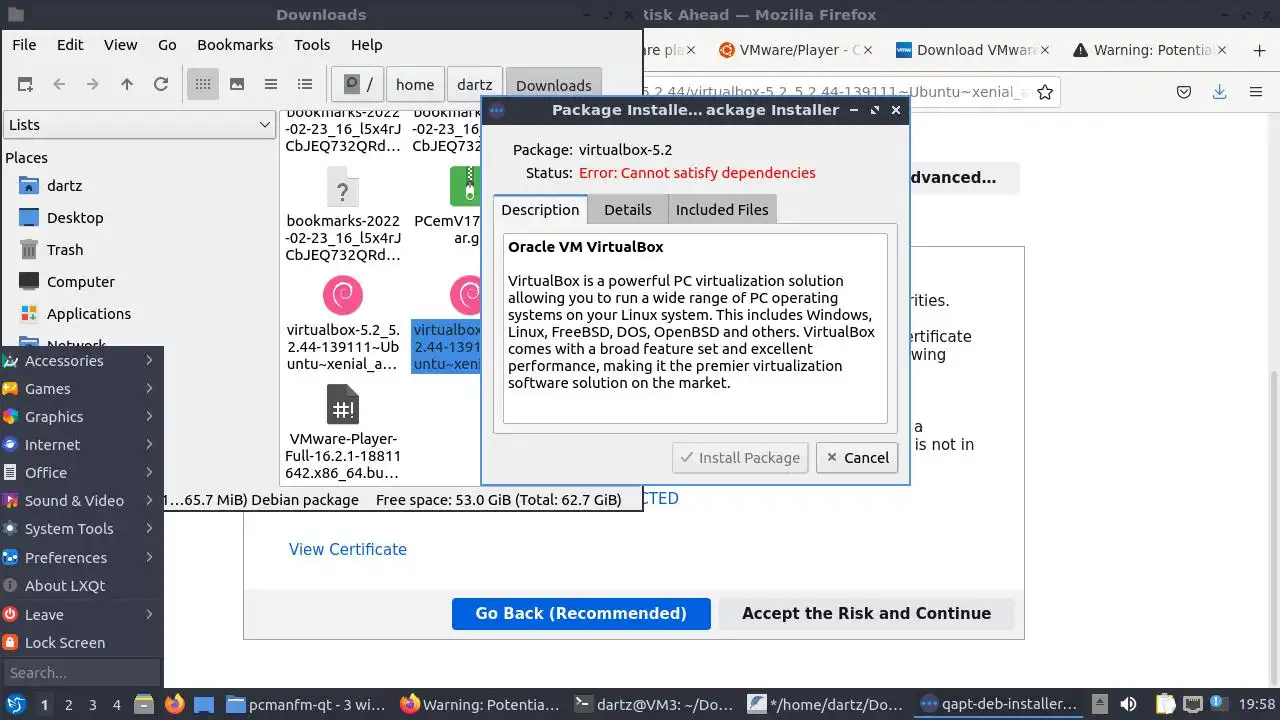Screen dimensions: 1280x720
Task: Go back in the file manager toolbar
Action: tap(59, 85)
